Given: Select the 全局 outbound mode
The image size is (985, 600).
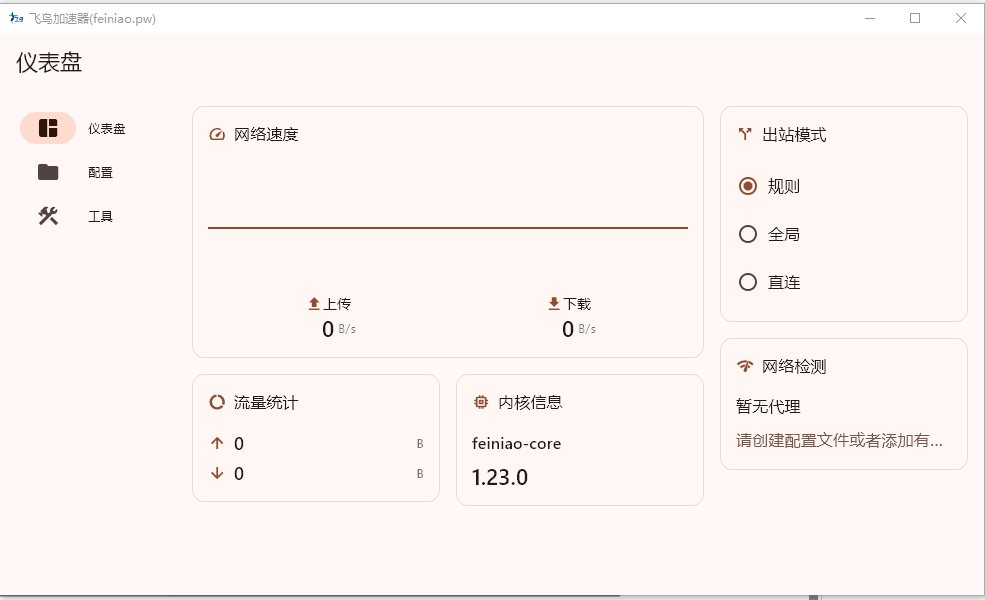Looking at the screenshot, I should [x=747, y=234].
